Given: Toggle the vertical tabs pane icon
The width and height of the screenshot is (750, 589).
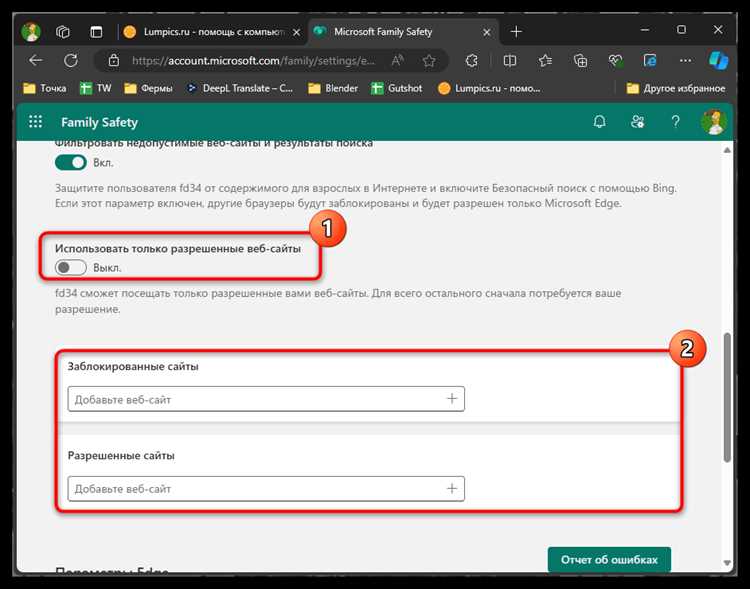Looking at the screenshot, I should coord(96,32).
